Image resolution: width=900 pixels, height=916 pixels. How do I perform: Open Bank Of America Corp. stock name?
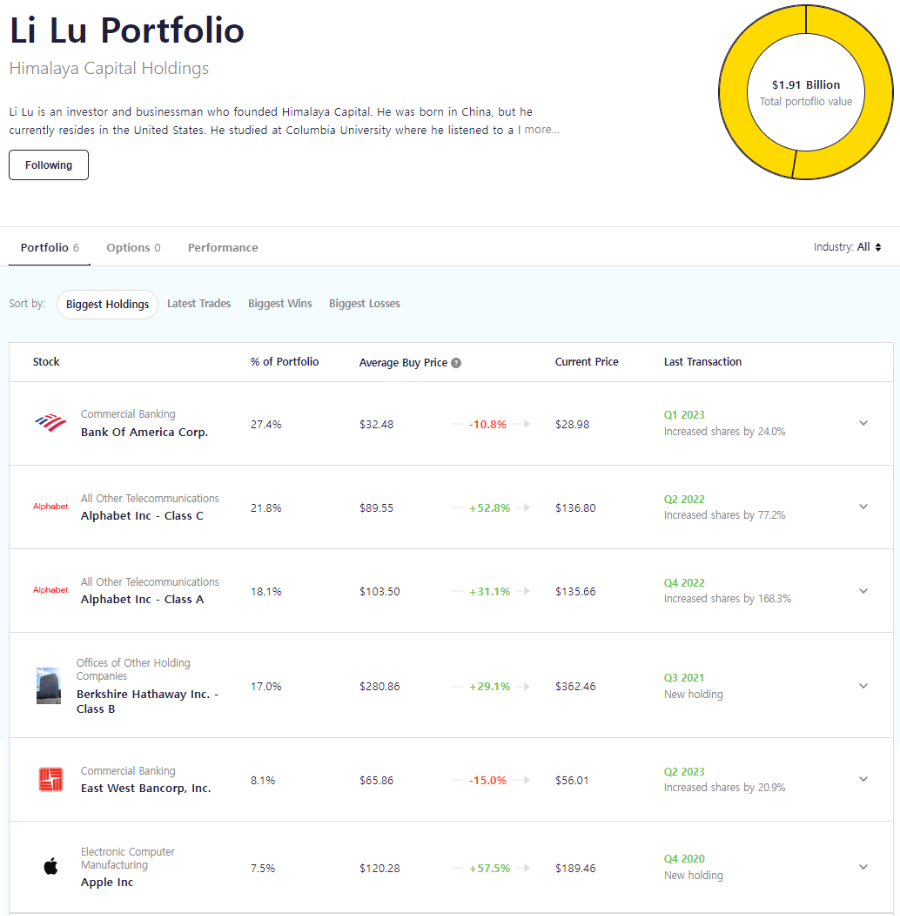point(144,432)
